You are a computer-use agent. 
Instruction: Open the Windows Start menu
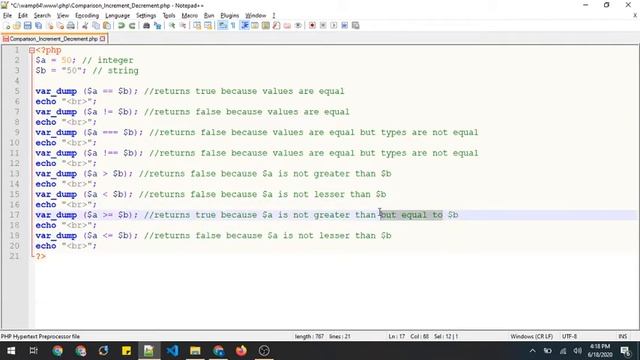click(11, 351)
